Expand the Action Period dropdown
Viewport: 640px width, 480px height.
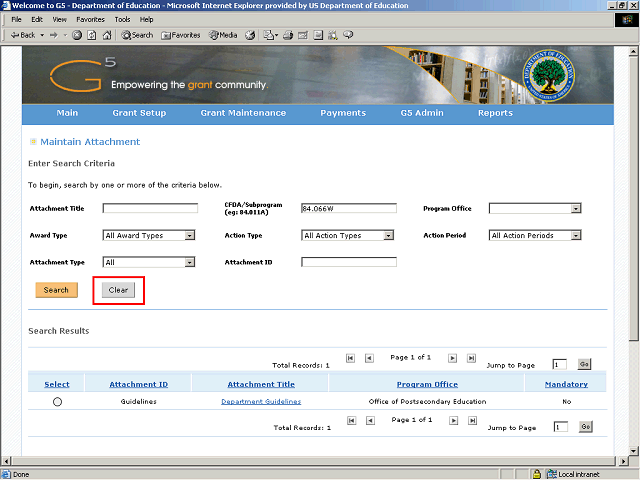click(576, 236)
